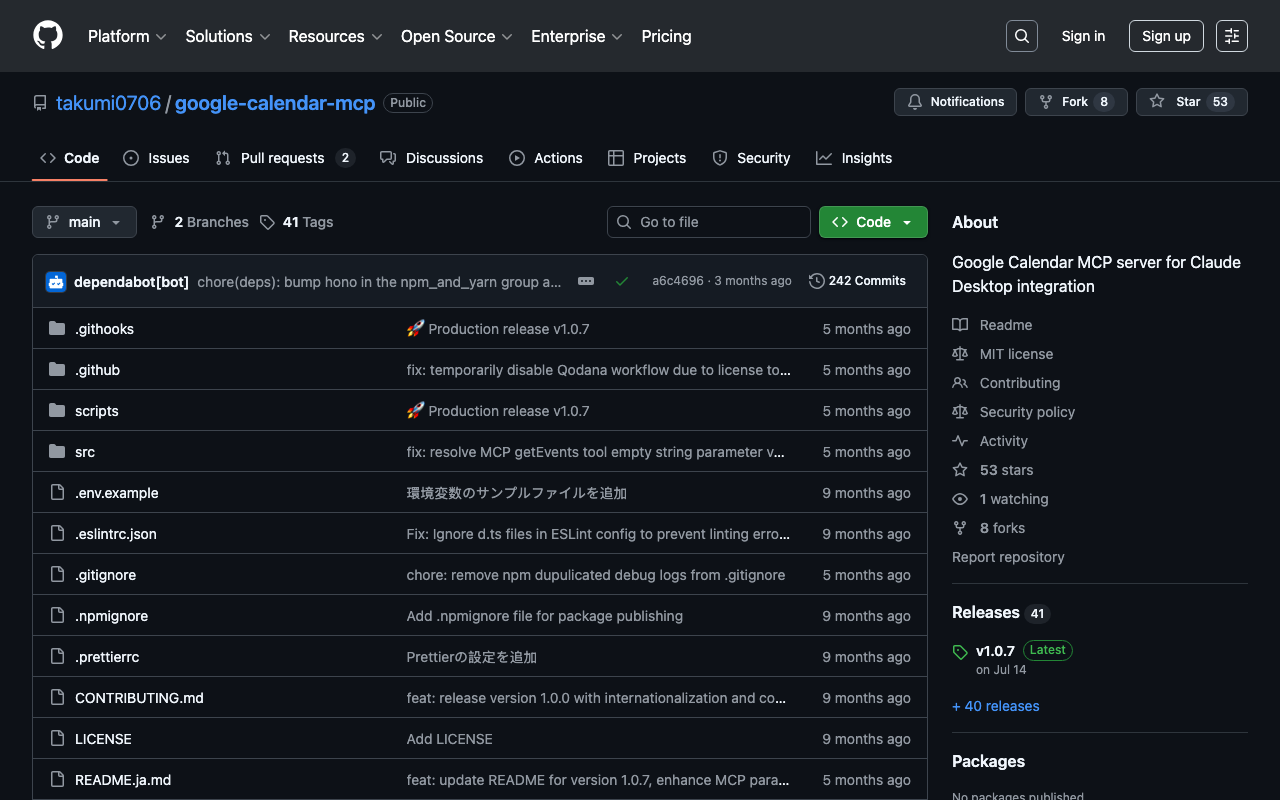
Task: Click the GitHub logo icon
Action: point(48,36)
